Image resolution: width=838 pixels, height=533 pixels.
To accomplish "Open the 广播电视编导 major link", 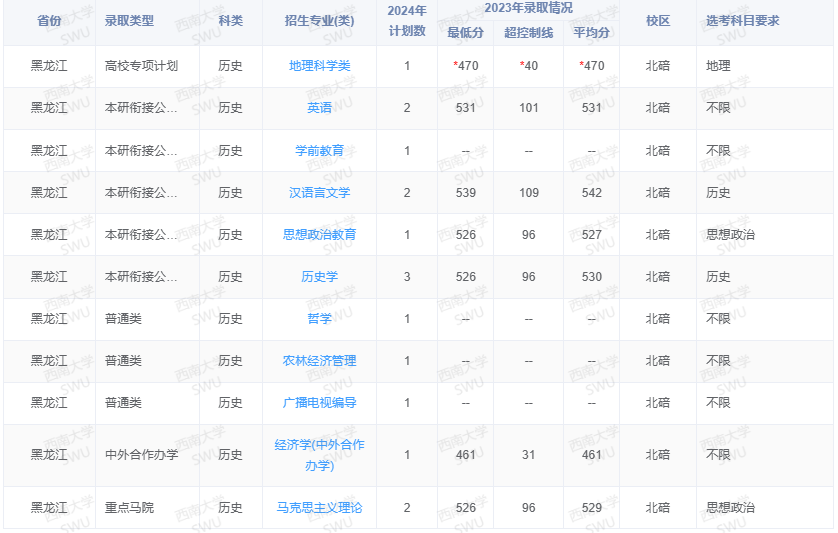I will (319, 403).
